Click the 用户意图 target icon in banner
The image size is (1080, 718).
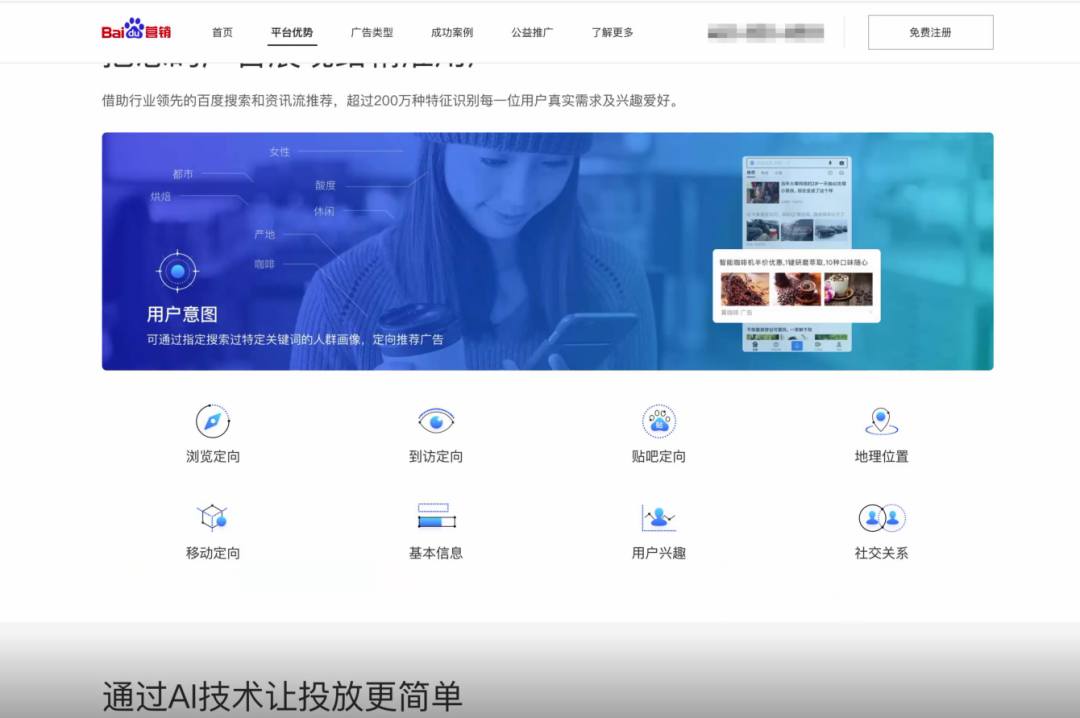point(178,271)
